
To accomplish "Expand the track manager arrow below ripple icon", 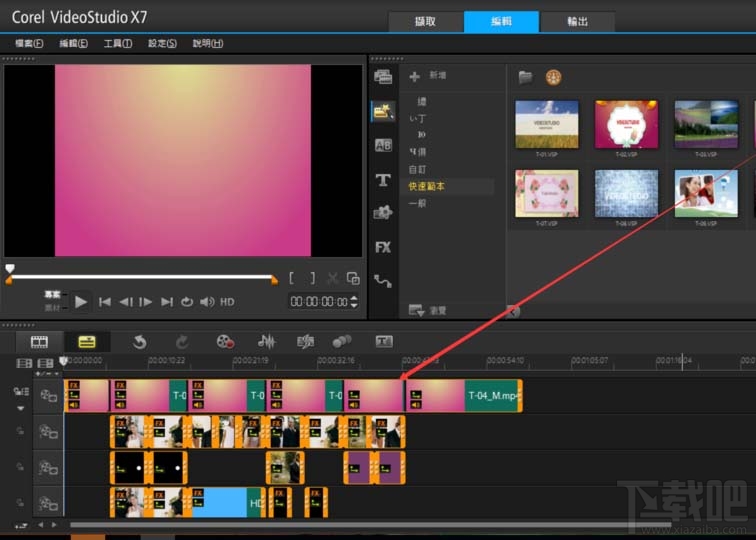I will (x=21, y=408).
